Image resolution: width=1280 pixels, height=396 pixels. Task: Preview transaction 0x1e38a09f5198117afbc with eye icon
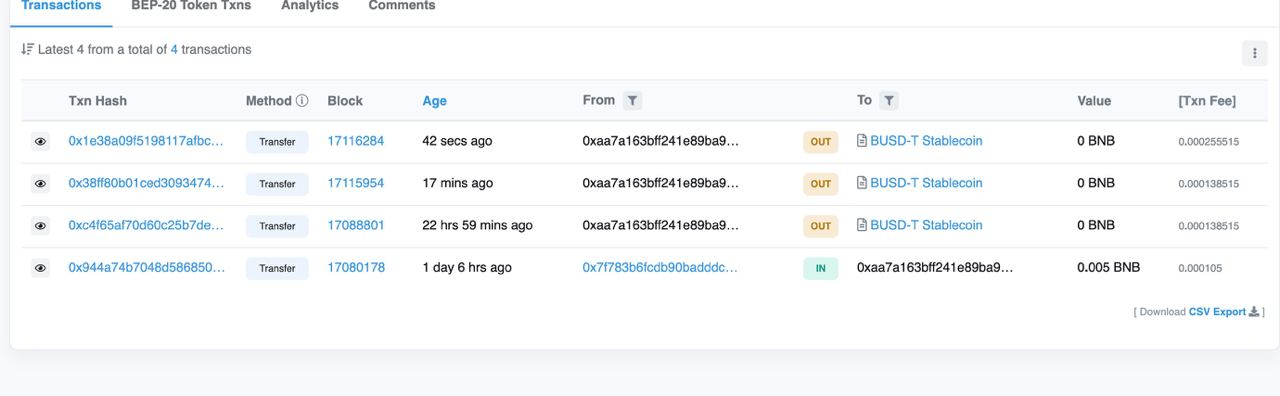click(x=41, y=142)
